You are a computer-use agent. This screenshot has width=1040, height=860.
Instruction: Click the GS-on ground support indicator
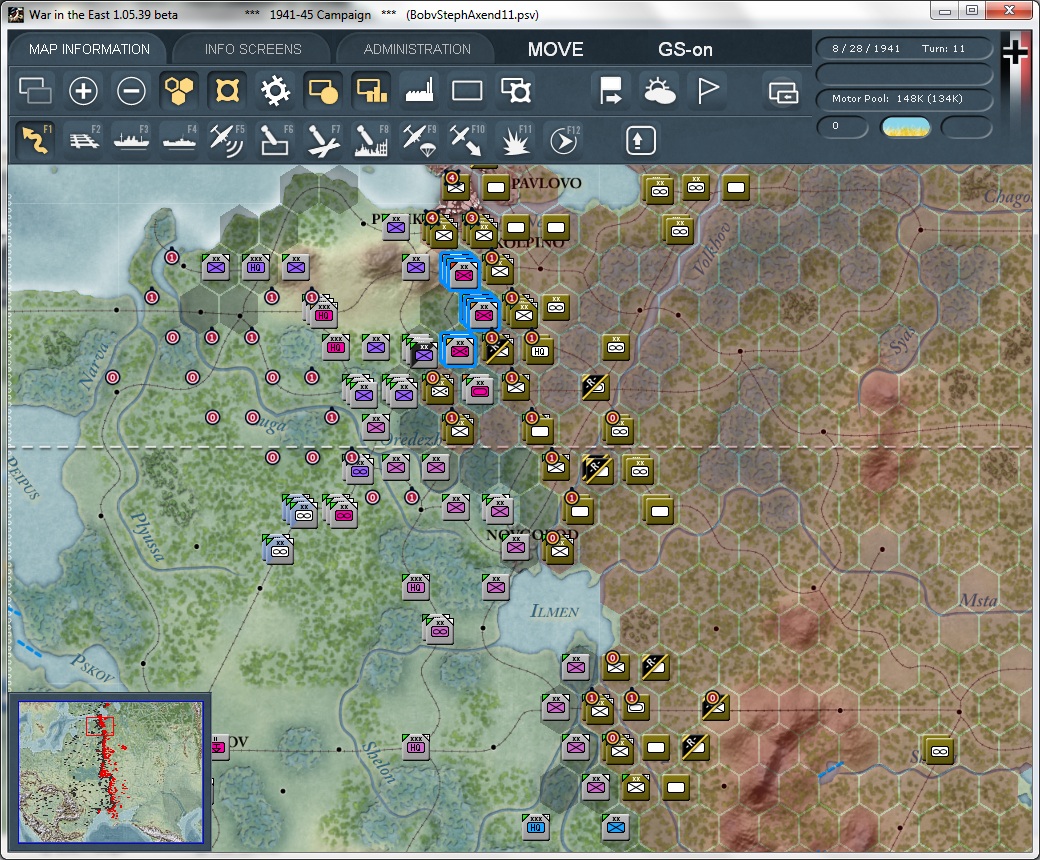pos(685,49)
